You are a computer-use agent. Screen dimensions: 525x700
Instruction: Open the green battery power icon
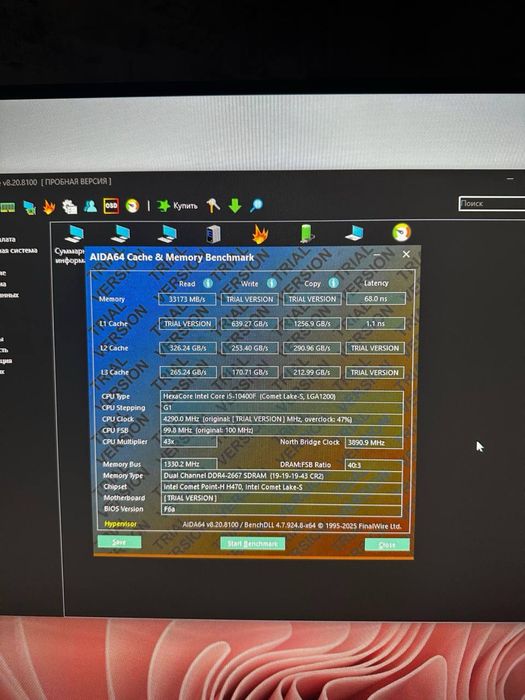pos(307,233)
